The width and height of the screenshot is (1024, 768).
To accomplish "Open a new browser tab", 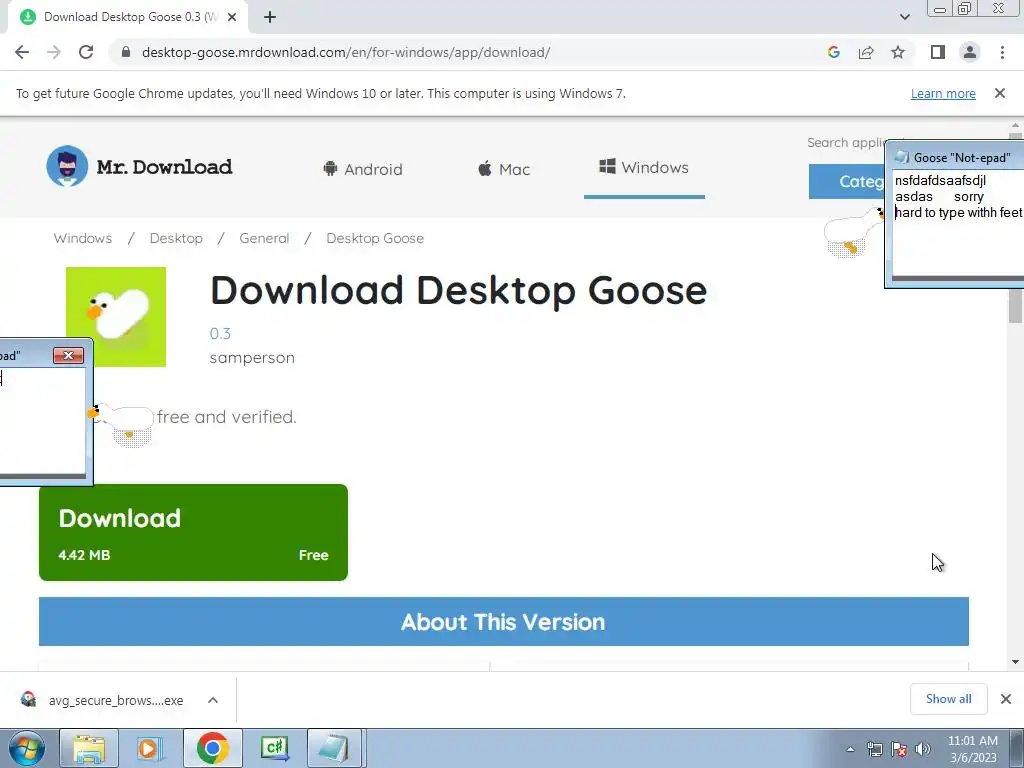I will [270, 18].
